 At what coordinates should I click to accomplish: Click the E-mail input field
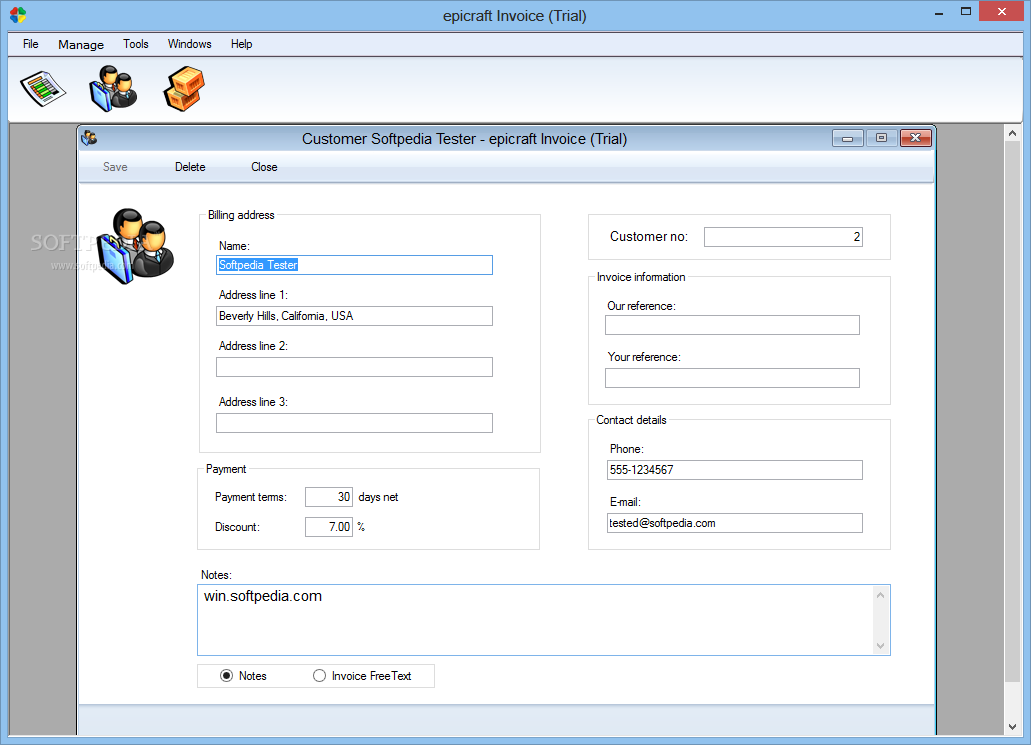coord(734,523)
